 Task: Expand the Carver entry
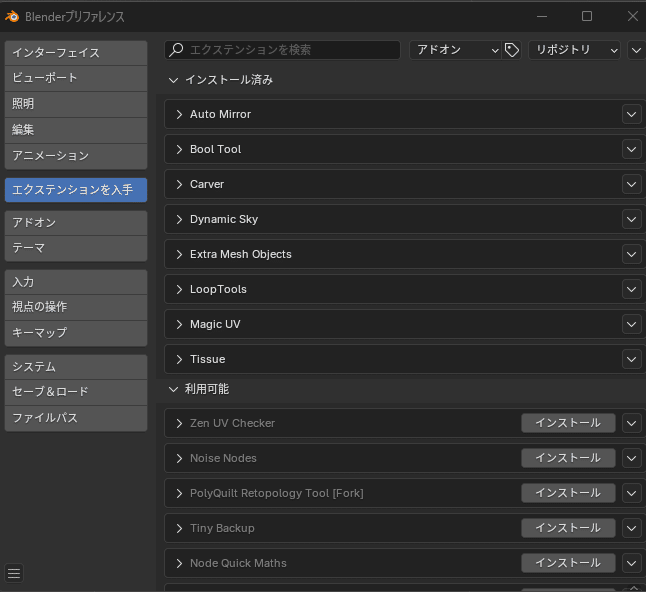[179, 184]
